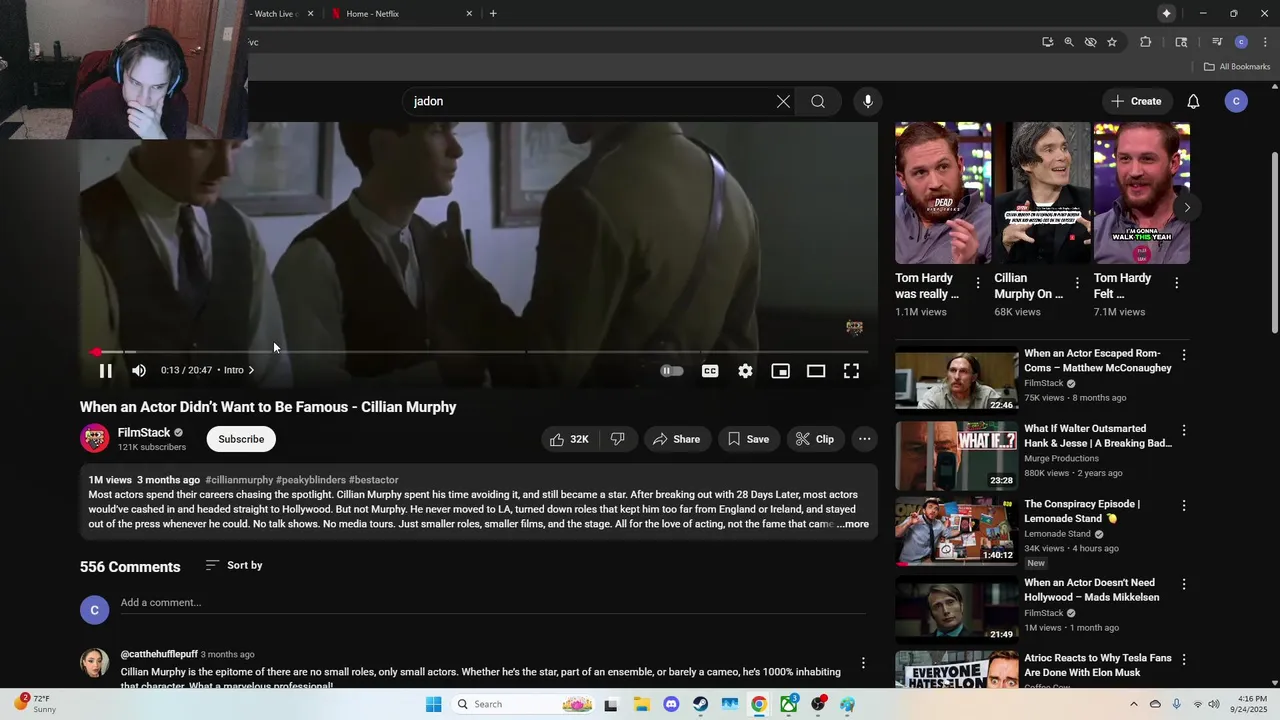Start voice search with microphone

click(868, 101)
